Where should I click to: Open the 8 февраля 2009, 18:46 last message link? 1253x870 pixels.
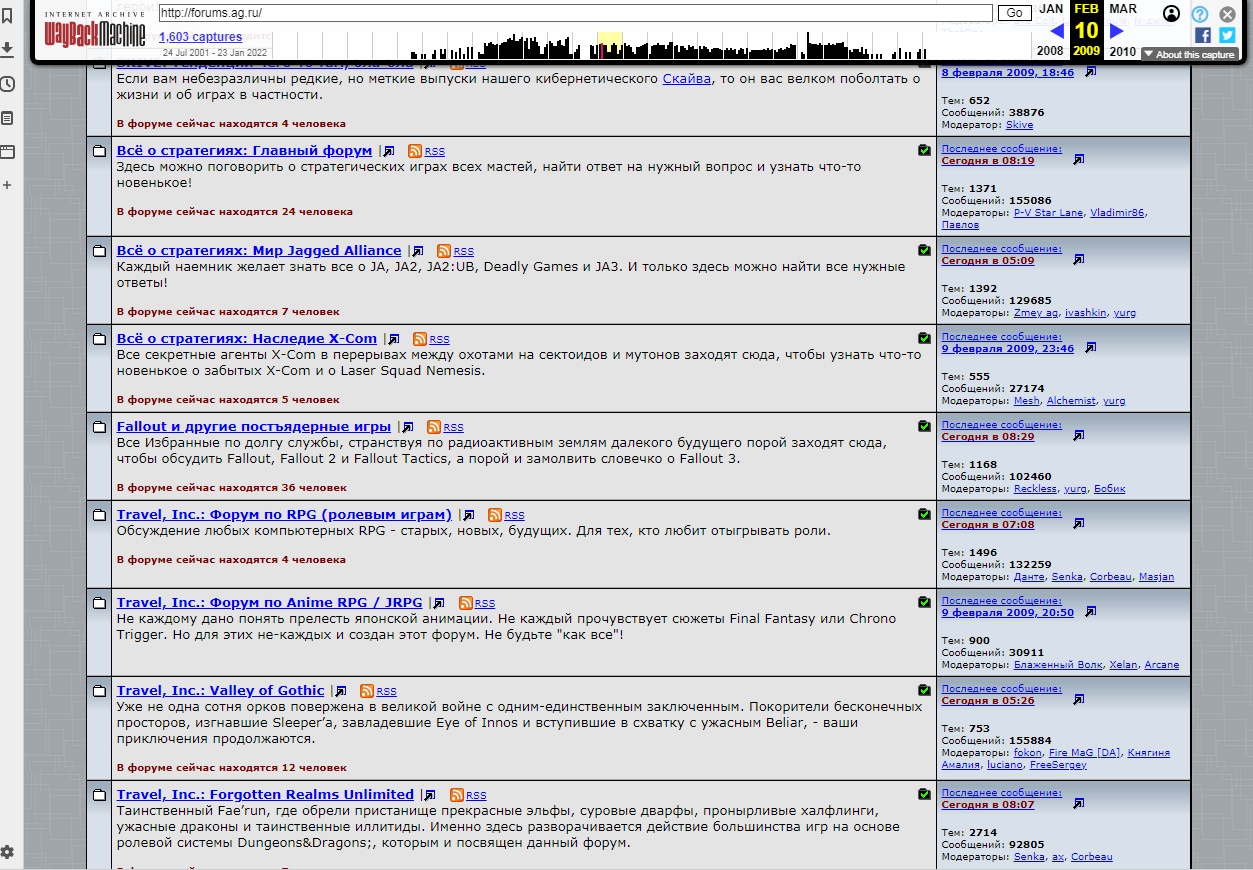[x=1008, y=72]
